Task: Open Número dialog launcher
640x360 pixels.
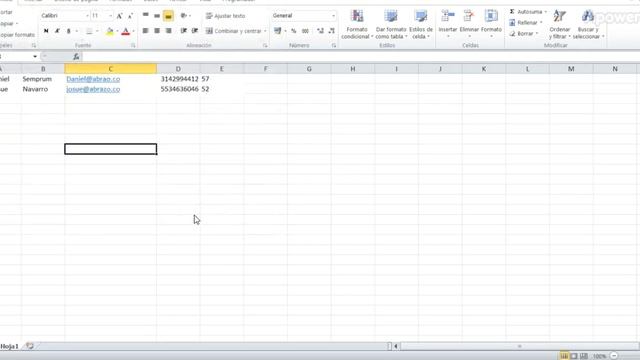Action: coord(333,46)
